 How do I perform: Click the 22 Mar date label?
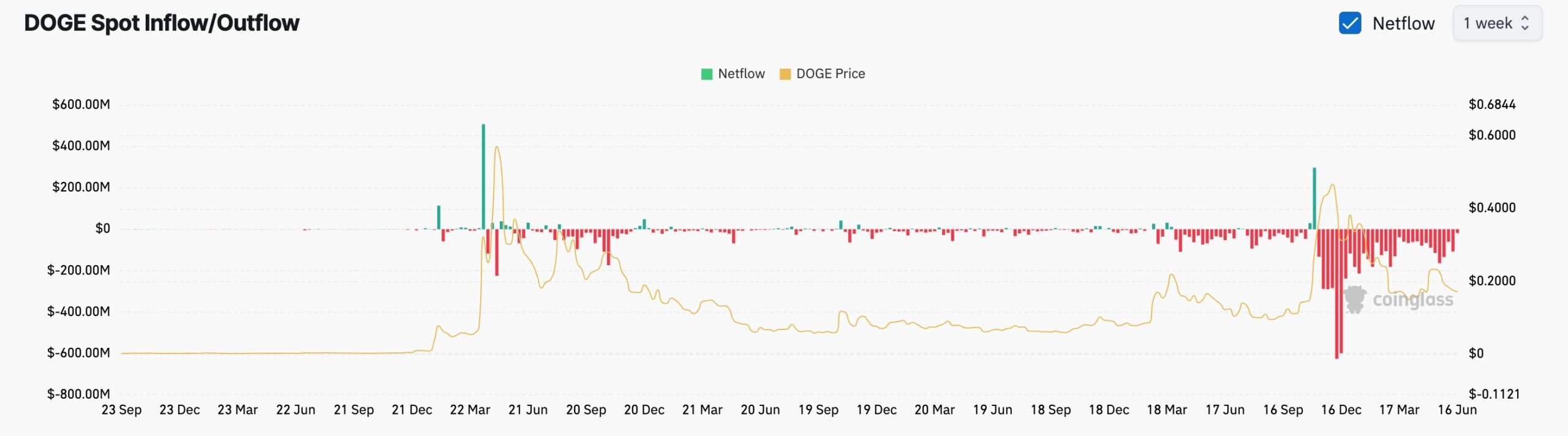[x=470, y=410]
